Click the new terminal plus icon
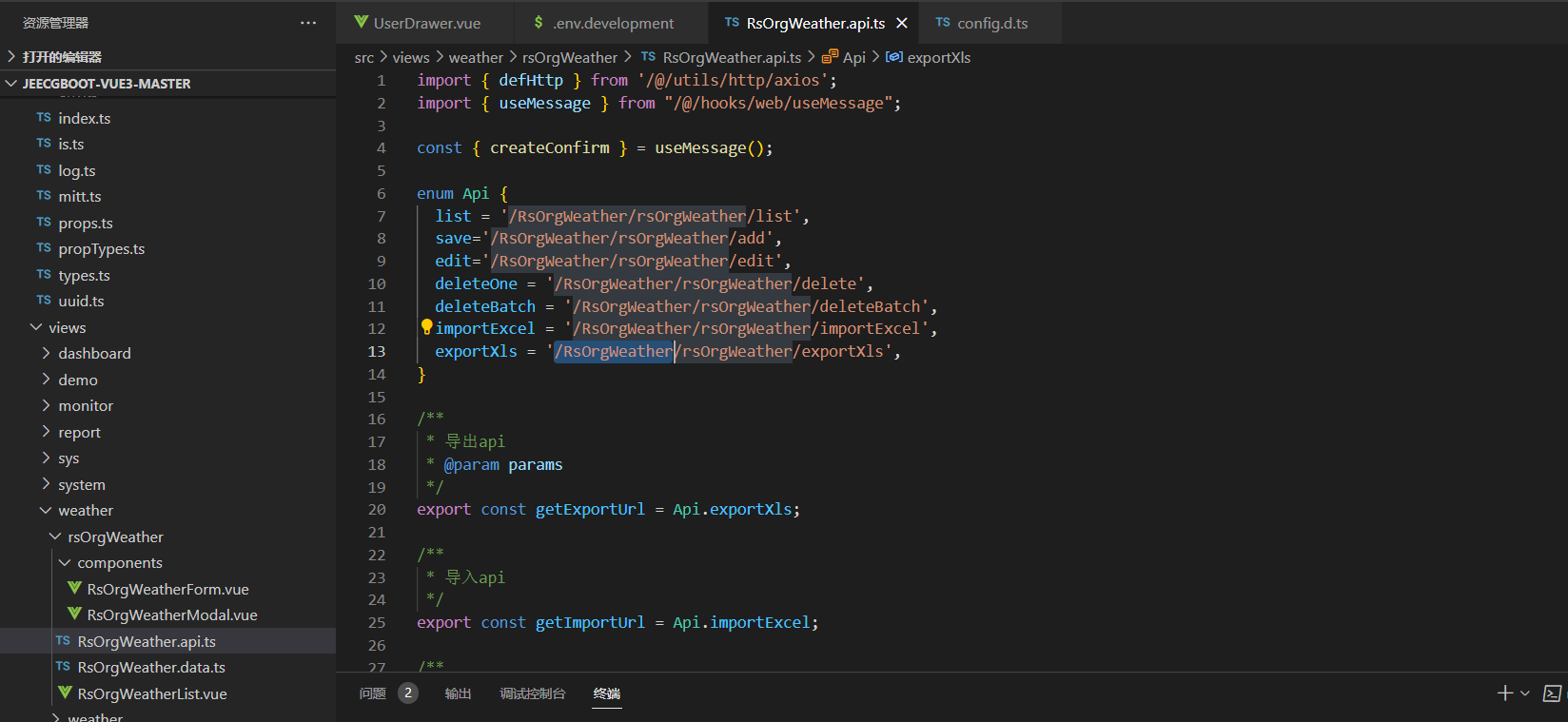Image resolution: width=1568 pixels, height=722 pixels. [x=1504, y=693]
